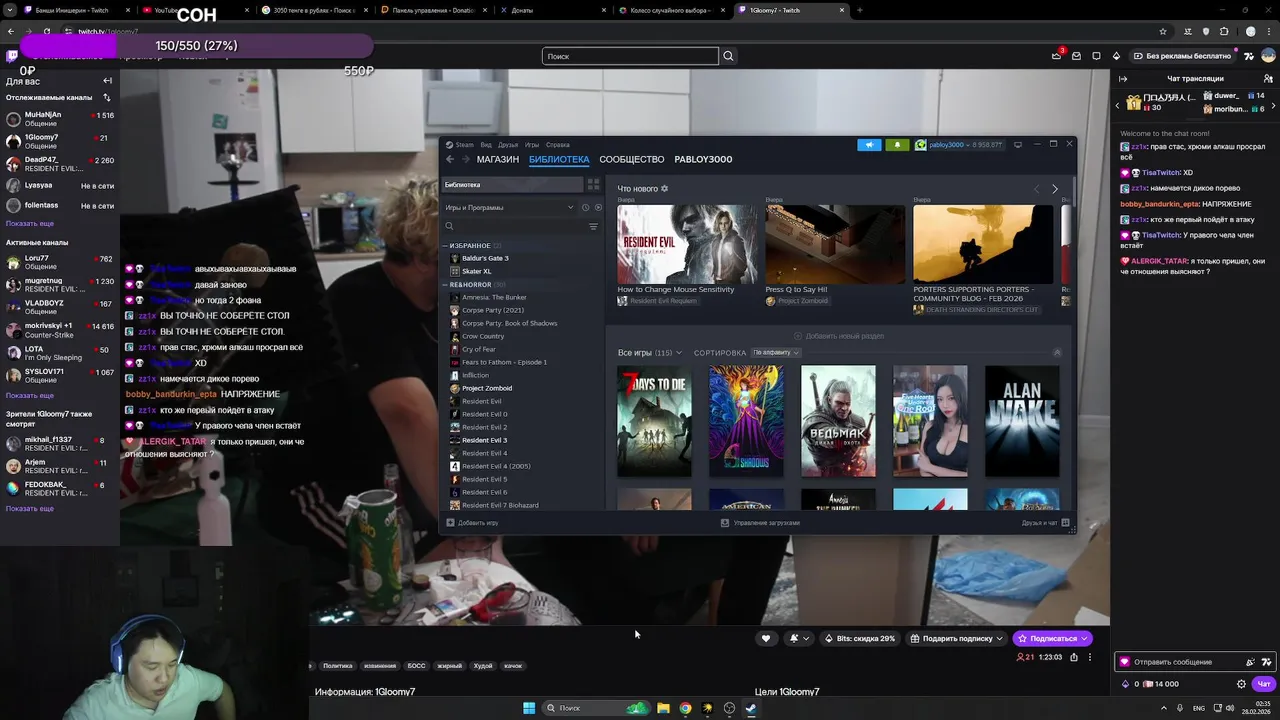Collapse Twitch left sidebar arrow
The width and height of the screenshot is (1280, 720).
point(107,81)
